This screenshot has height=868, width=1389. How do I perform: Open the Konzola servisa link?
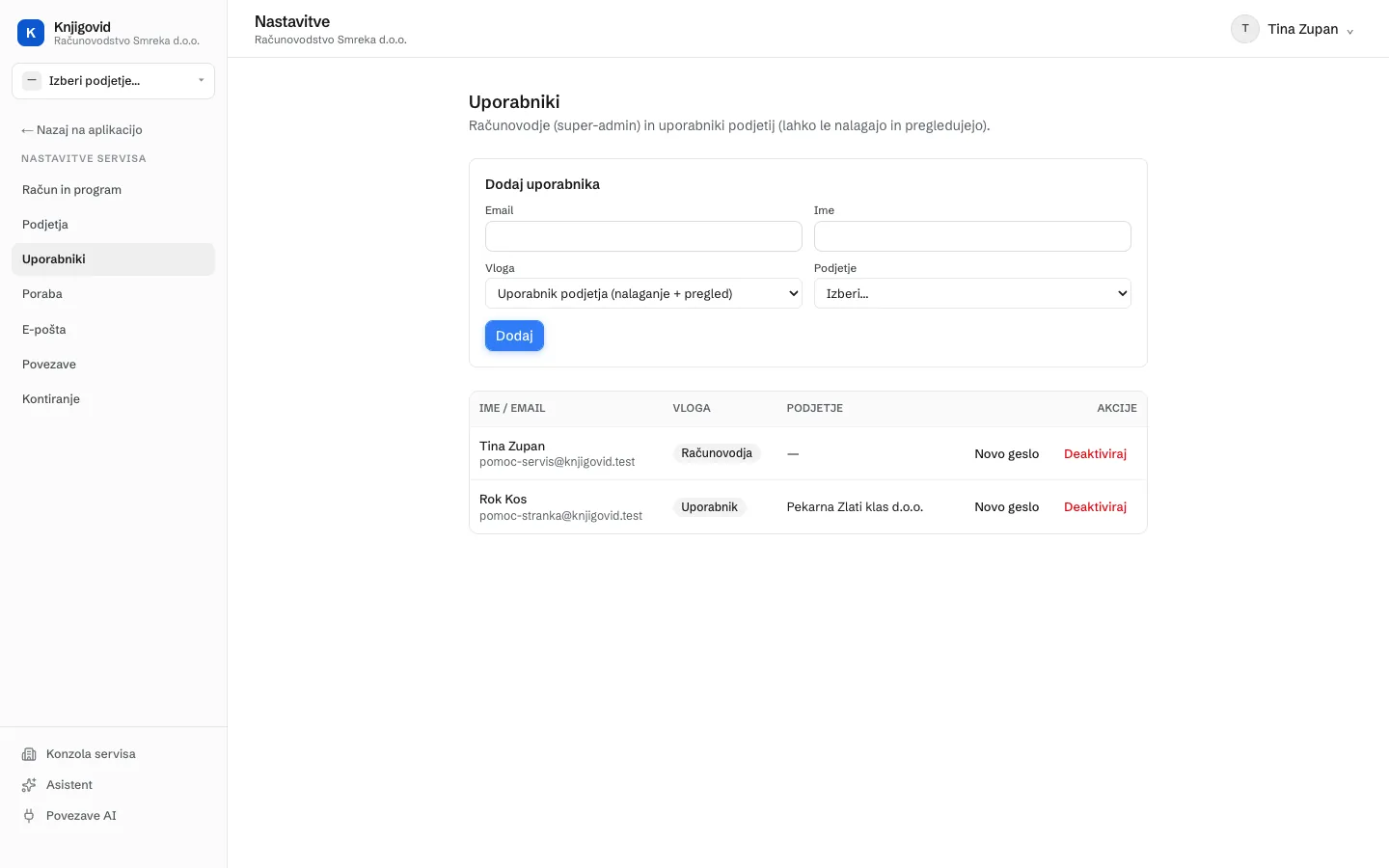91,754
